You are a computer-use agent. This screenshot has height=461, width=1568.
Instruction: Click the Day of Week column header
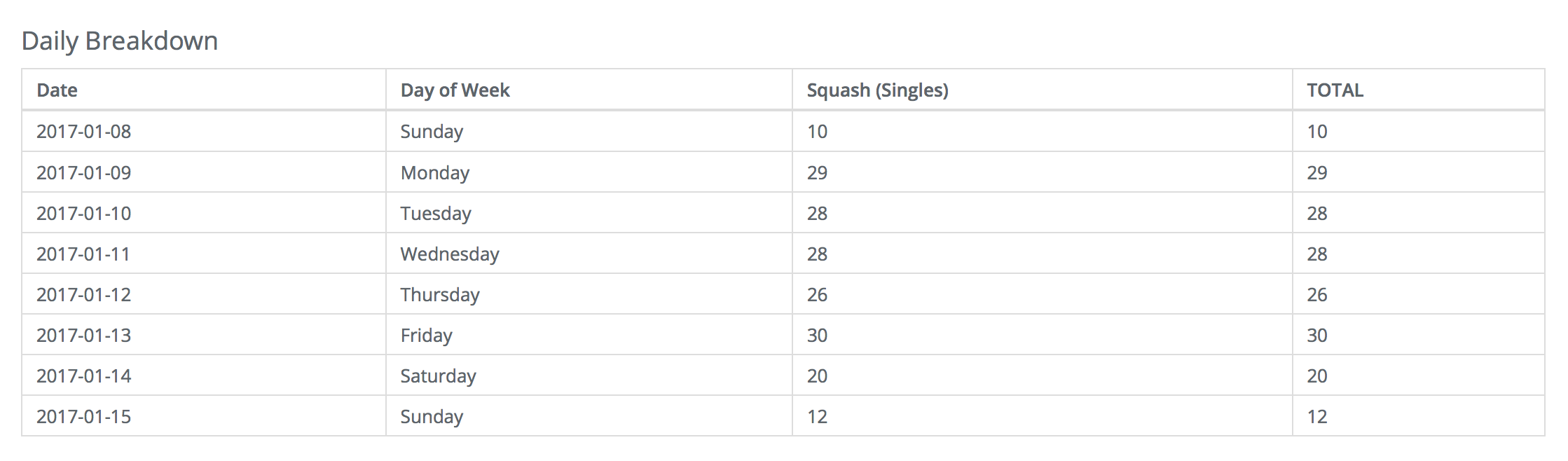pyautogui.click(x=589, y=90)
